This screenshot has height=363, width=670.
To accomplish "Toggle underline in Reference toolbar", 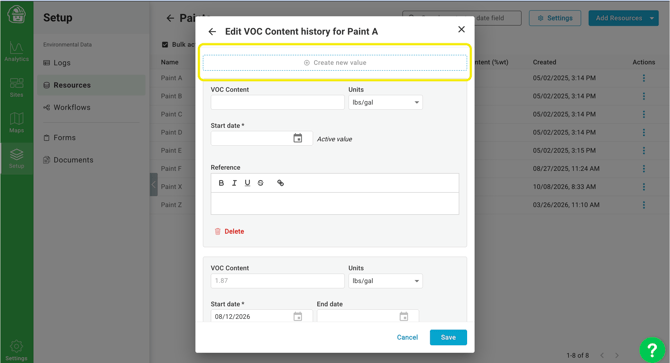I will [x=247, y=183].
